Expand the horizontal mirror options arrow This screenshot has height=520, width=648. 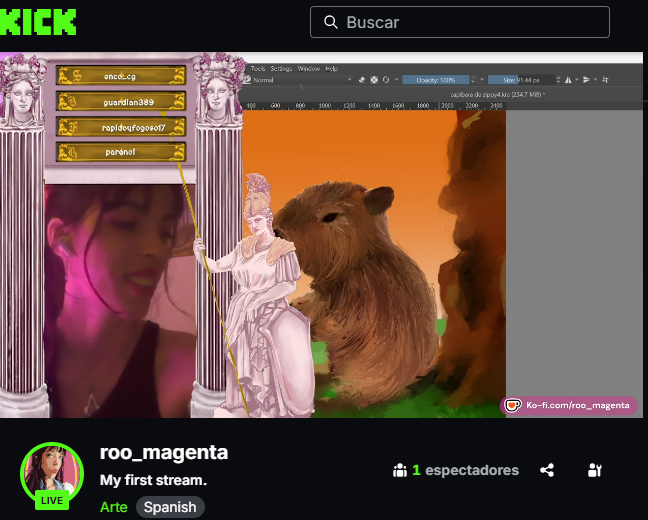[x=577, y=80]
